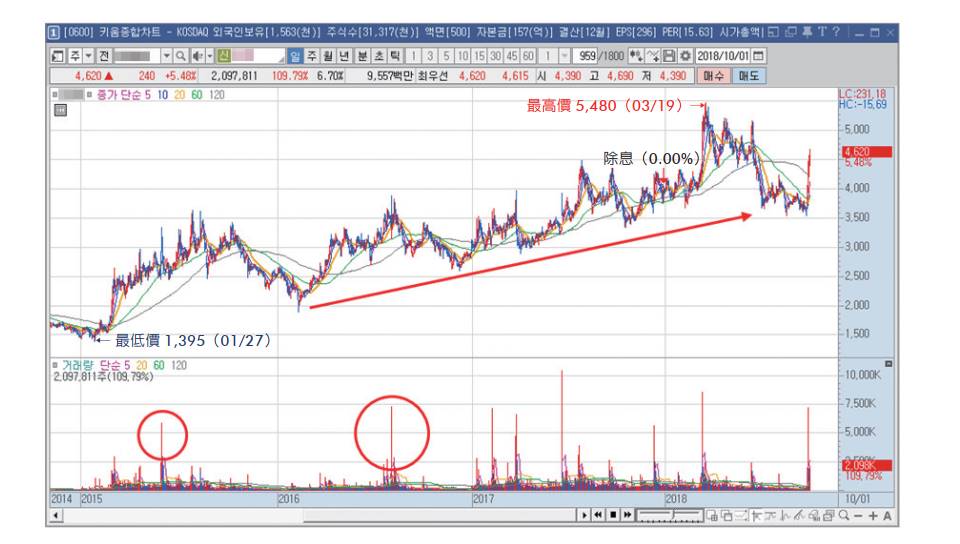Click the stock search magnifier icon
The height and width of the screenshot is (544, 960).
[181, 56]
